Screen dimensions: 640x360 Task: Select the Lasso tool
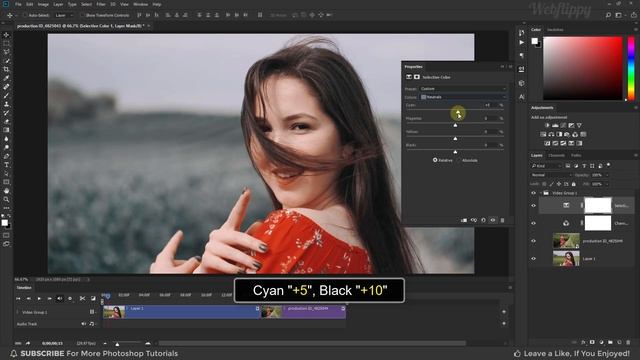(x=6, y=52)
